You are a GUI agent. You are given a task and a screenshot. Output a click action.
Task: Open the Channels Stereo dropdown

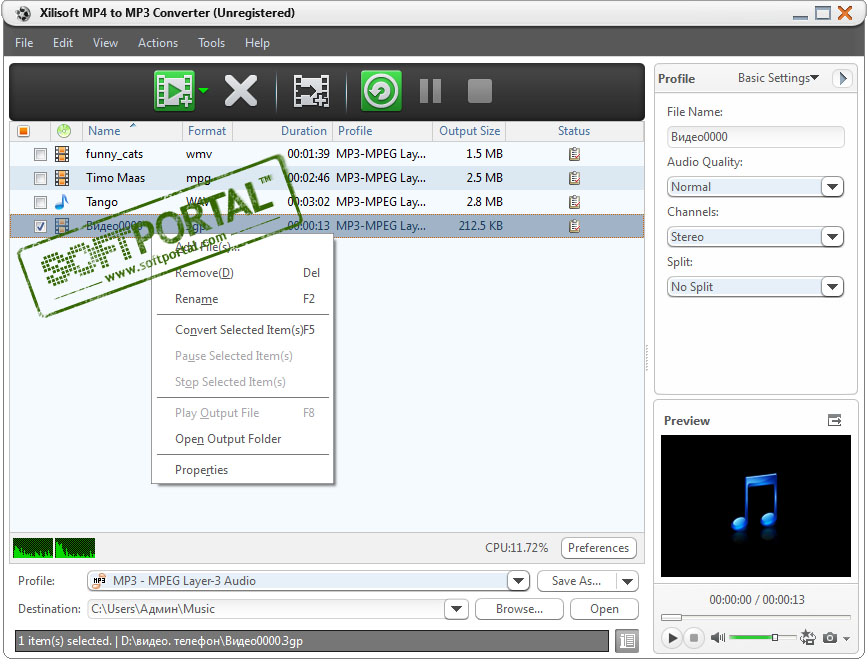(831, 237)
